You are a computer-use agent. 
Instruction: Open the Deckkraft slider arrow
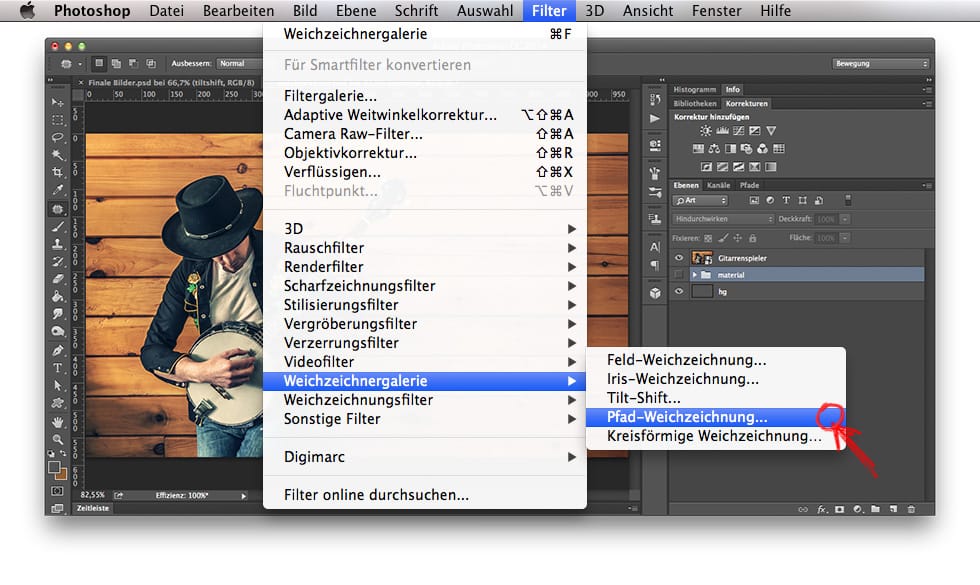pyautogui.click(x=845, y=219)
